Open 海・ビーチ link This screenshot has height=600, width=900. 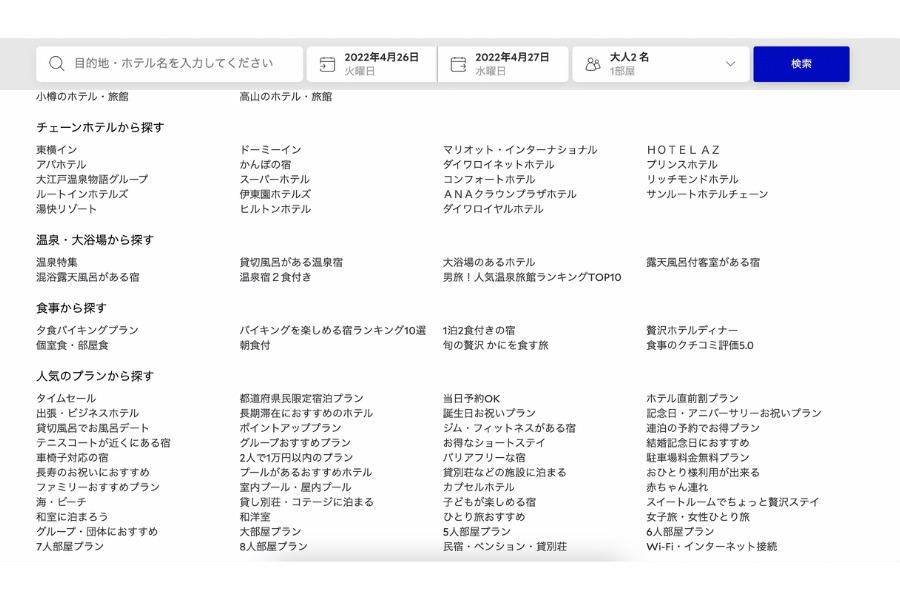[x=61, y=502]
